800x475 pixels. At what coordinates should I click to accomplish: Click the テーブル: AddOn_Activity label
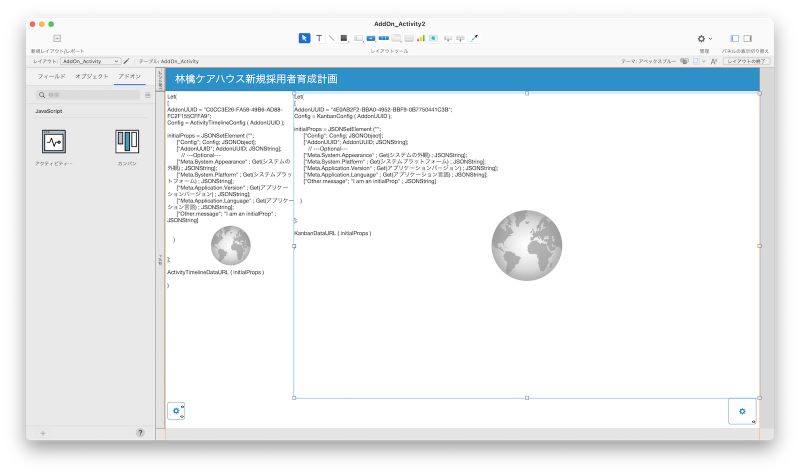tap(168, 61)
